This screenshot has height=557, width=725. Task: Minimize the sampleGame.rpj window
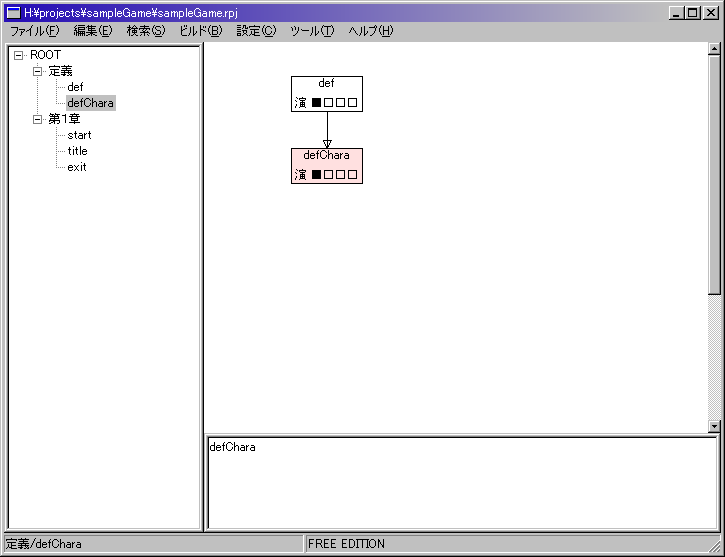(x=676, y=13)
